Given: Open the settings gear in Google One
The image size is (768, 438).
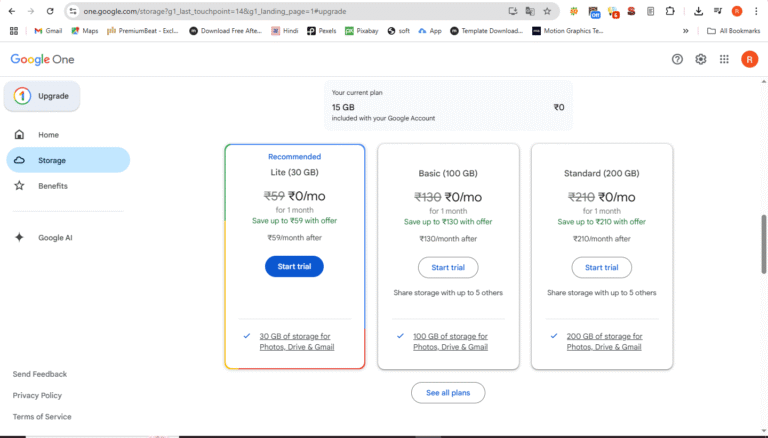Looking at the screenshot, I should click(701, 59).
